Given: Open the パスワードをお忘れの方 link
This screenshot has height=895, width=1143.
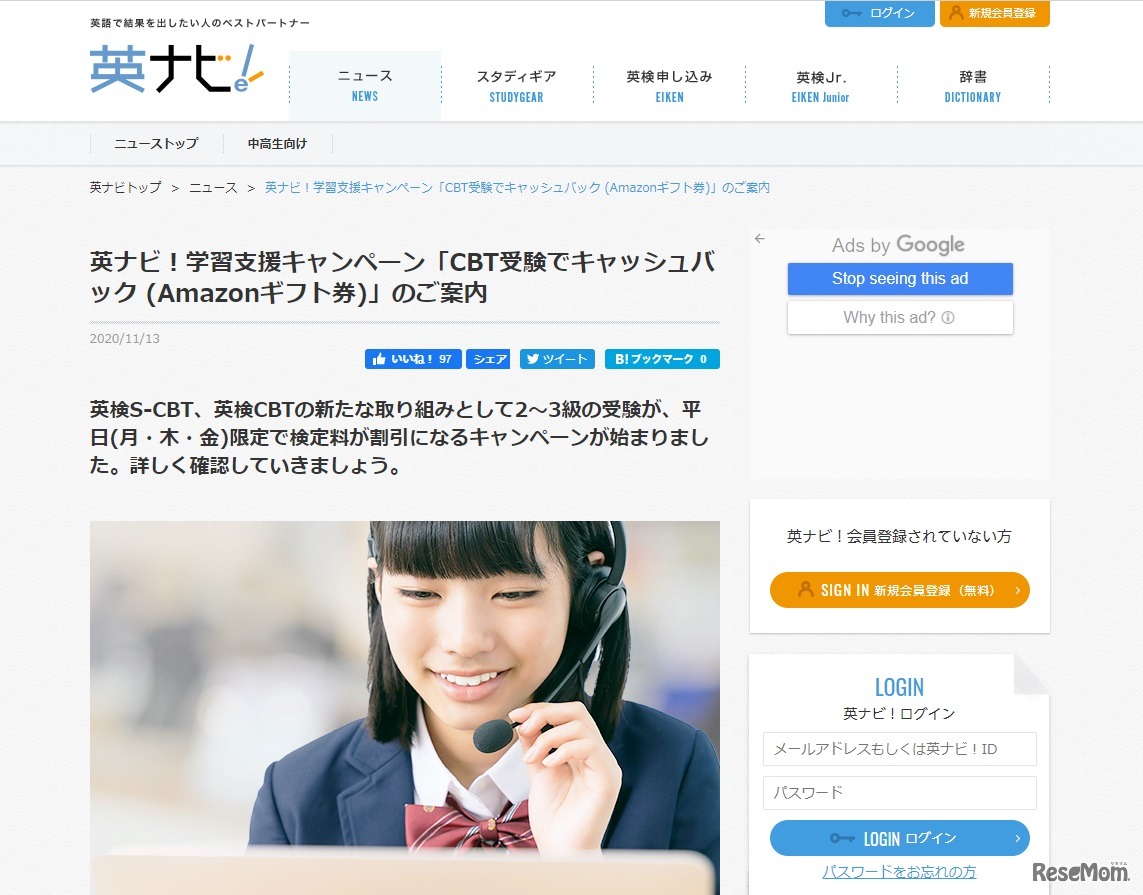Looking at the screenshot, I should point(899,872).
